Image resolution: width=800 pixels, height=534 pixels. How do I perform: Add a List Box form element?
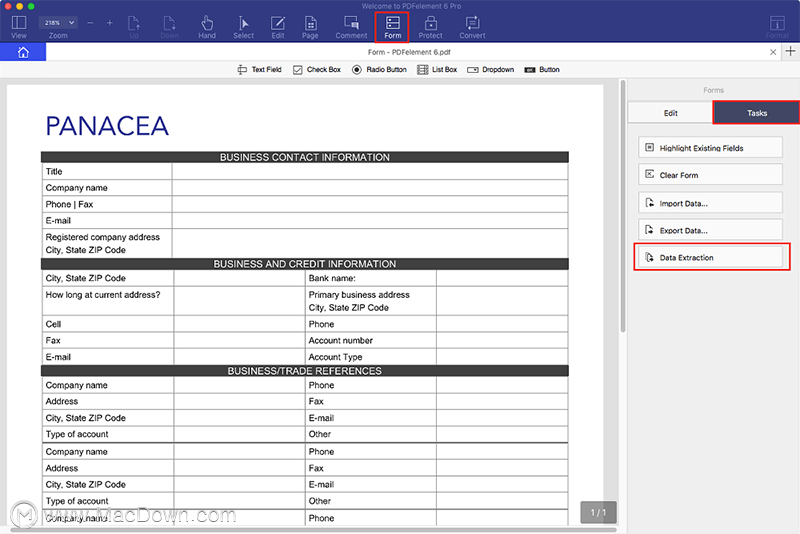[x=437, y=69]
